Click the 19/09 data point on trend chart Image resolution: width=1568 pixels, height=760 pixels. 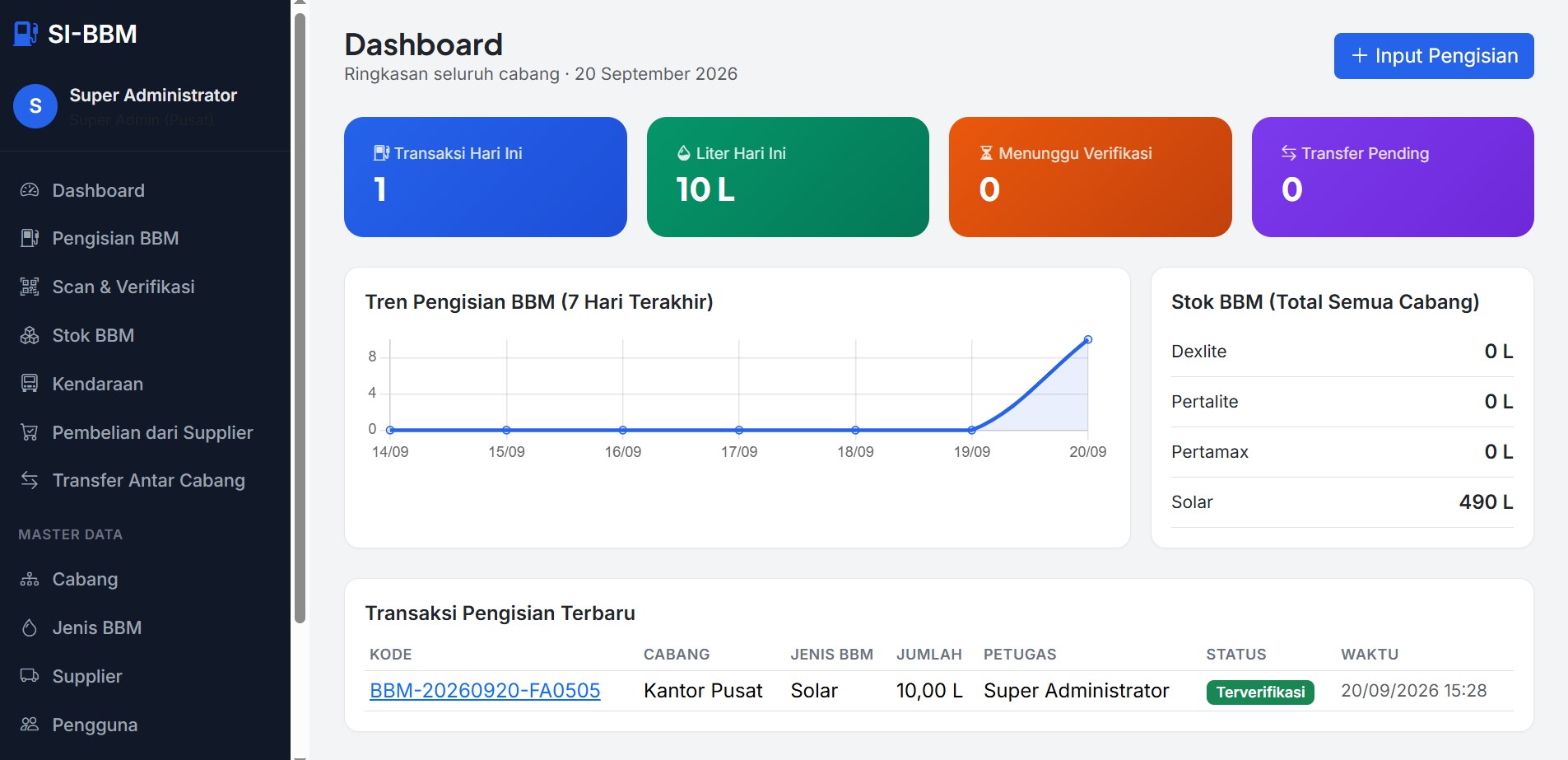pos(972,430)
